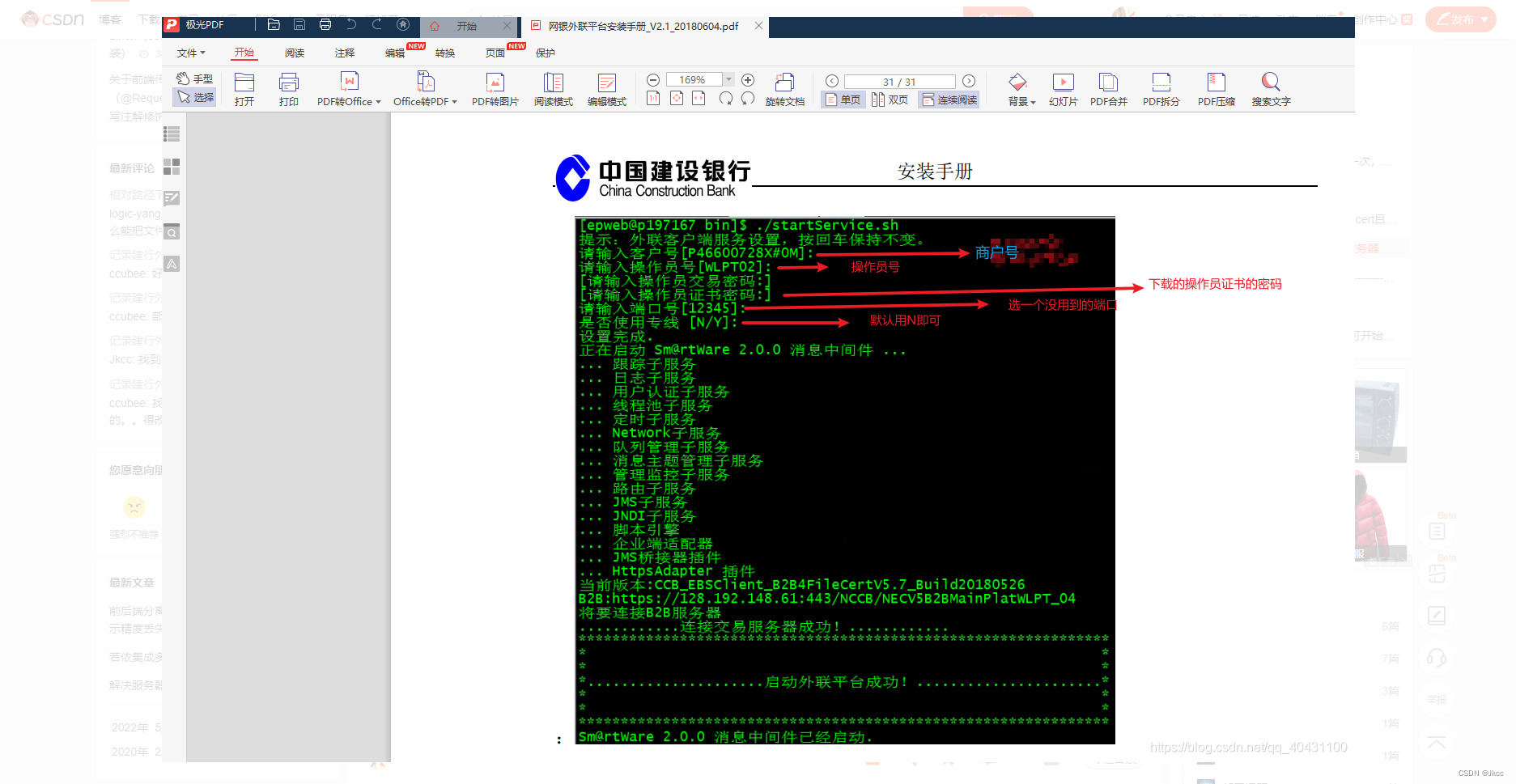Open the 背景 background dropdown
The width and height of the screenshot is (1516, 784).
pos(1021,89)
